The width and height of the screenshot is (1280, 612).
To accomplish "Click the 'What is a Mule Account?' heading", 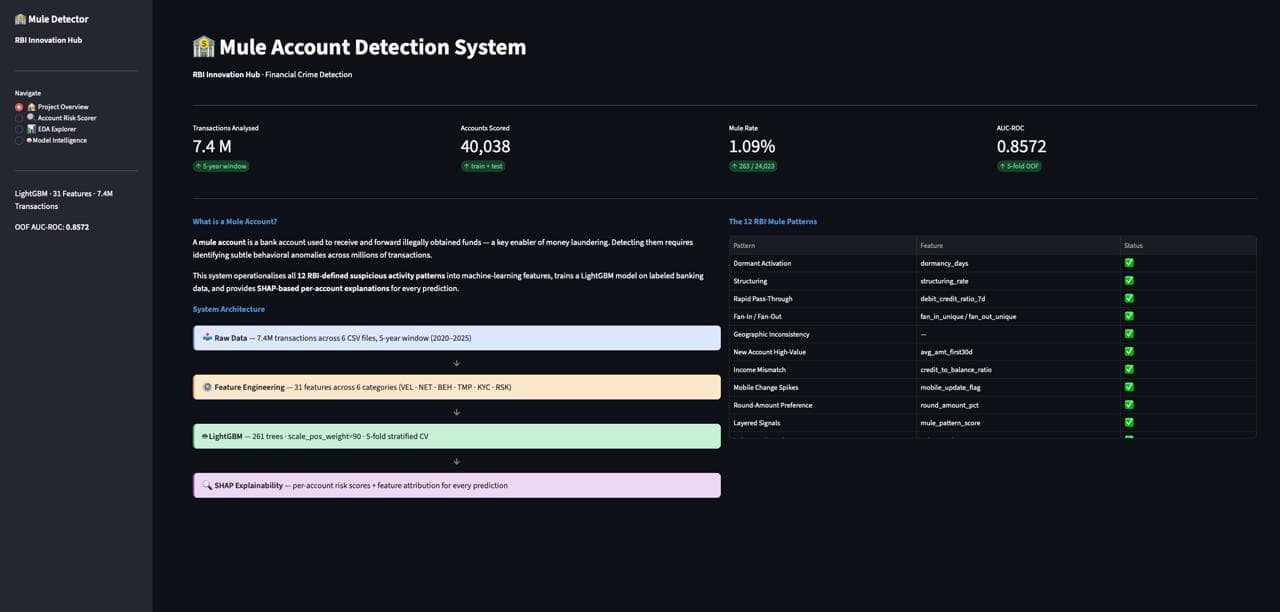I will pos(235,222).
